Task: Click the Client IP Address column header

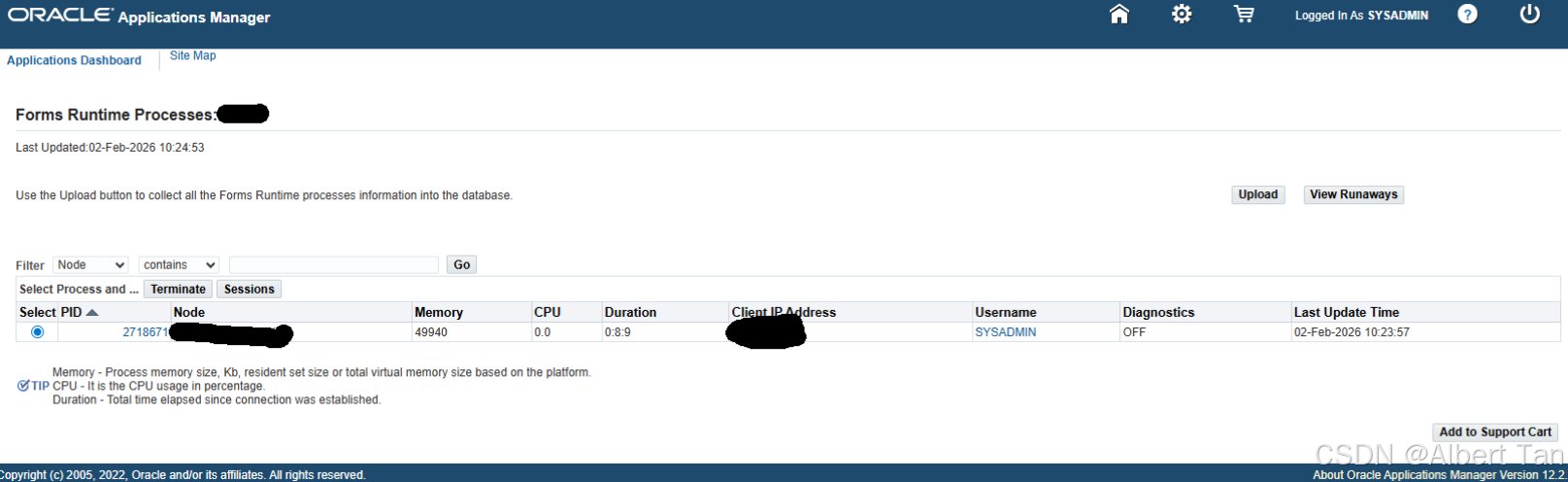Action: click(784, 312)
